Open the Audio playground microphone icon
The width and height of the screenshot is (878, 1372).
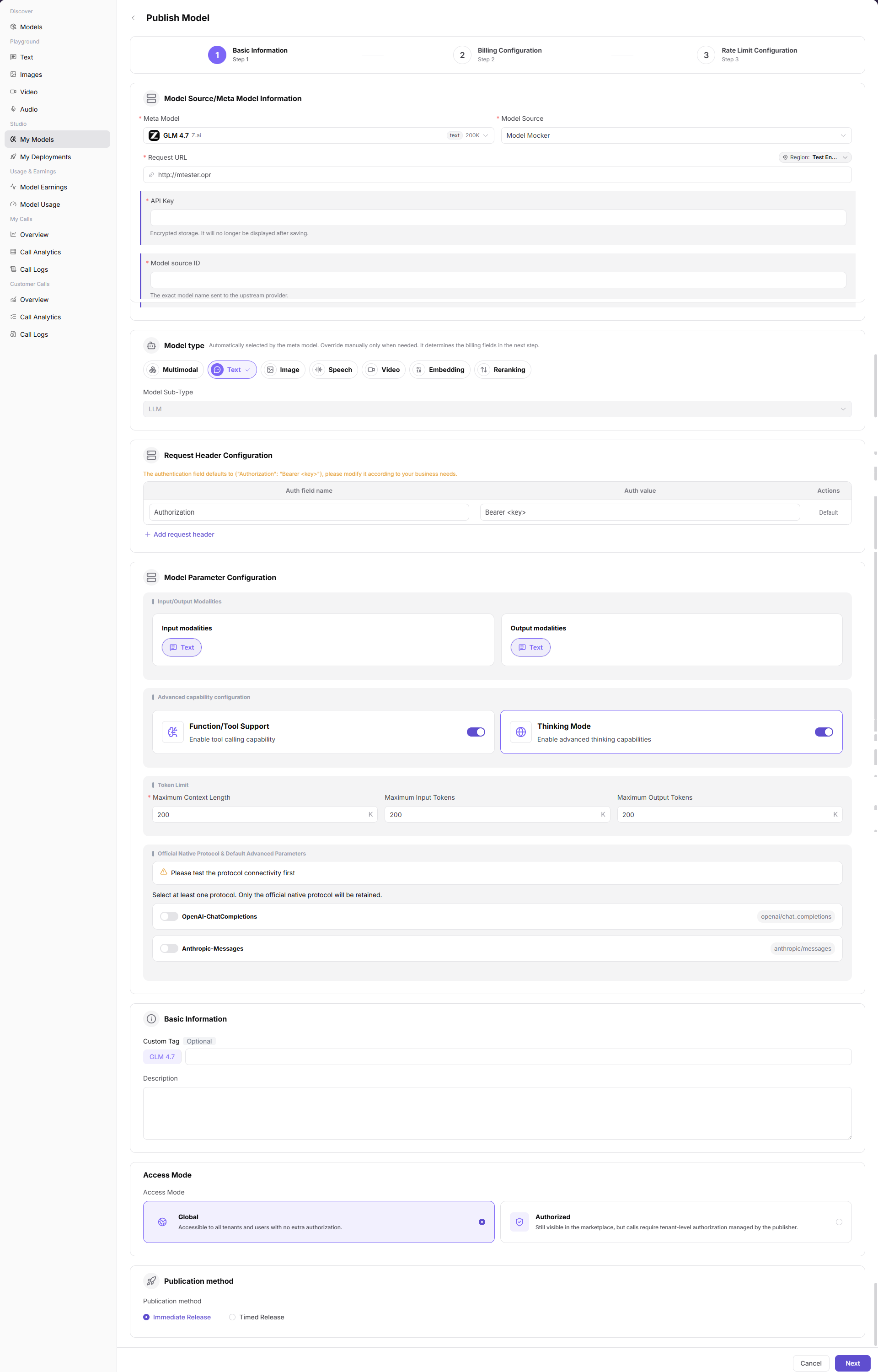tap(13, 109)
